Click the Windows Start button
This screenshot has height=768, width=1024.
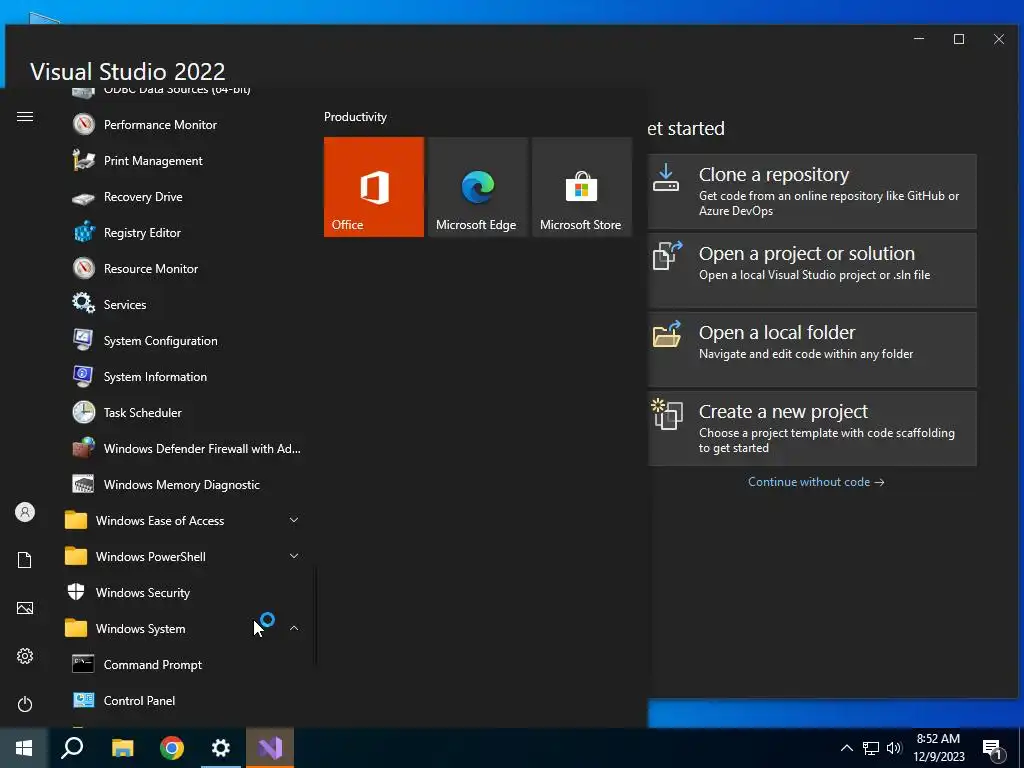click(x=24, y=748)
